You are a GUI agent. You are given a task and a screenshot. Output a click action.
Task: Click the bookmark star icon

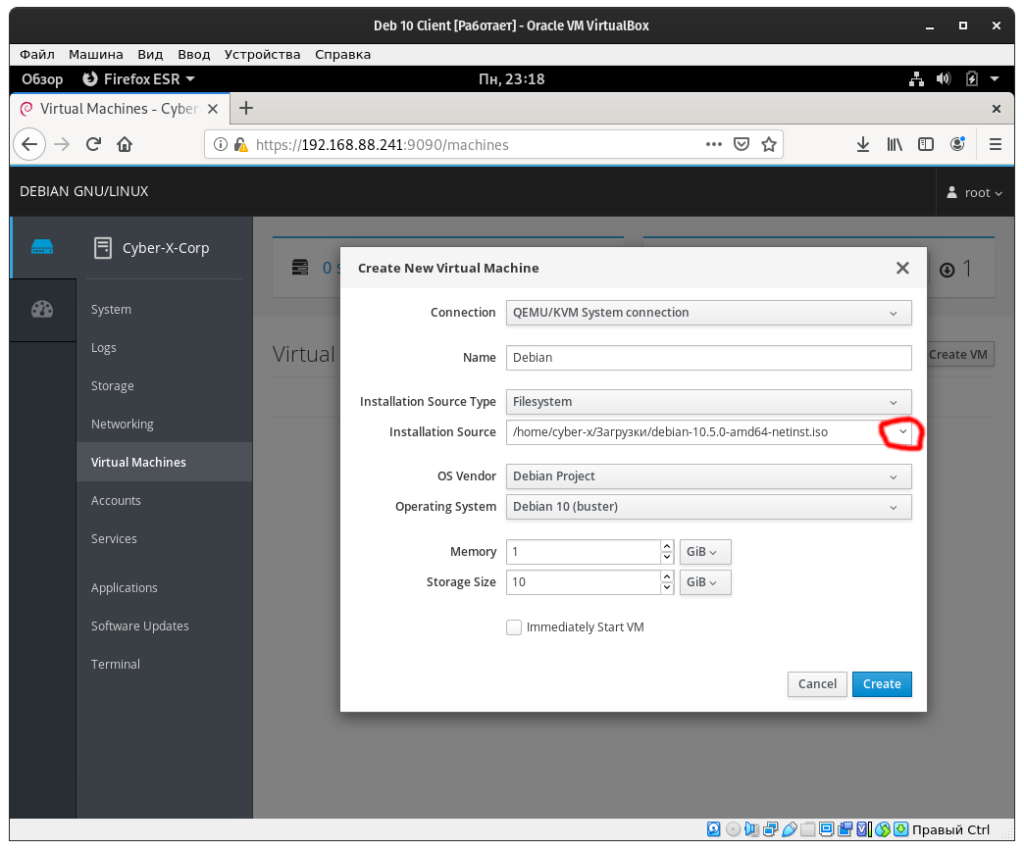769,144
